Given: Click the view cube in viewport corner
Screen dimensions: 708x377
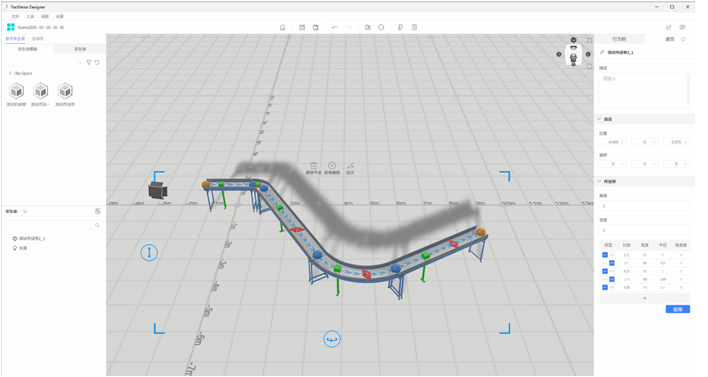Looking at the screenshot, I should coord(573,55).
